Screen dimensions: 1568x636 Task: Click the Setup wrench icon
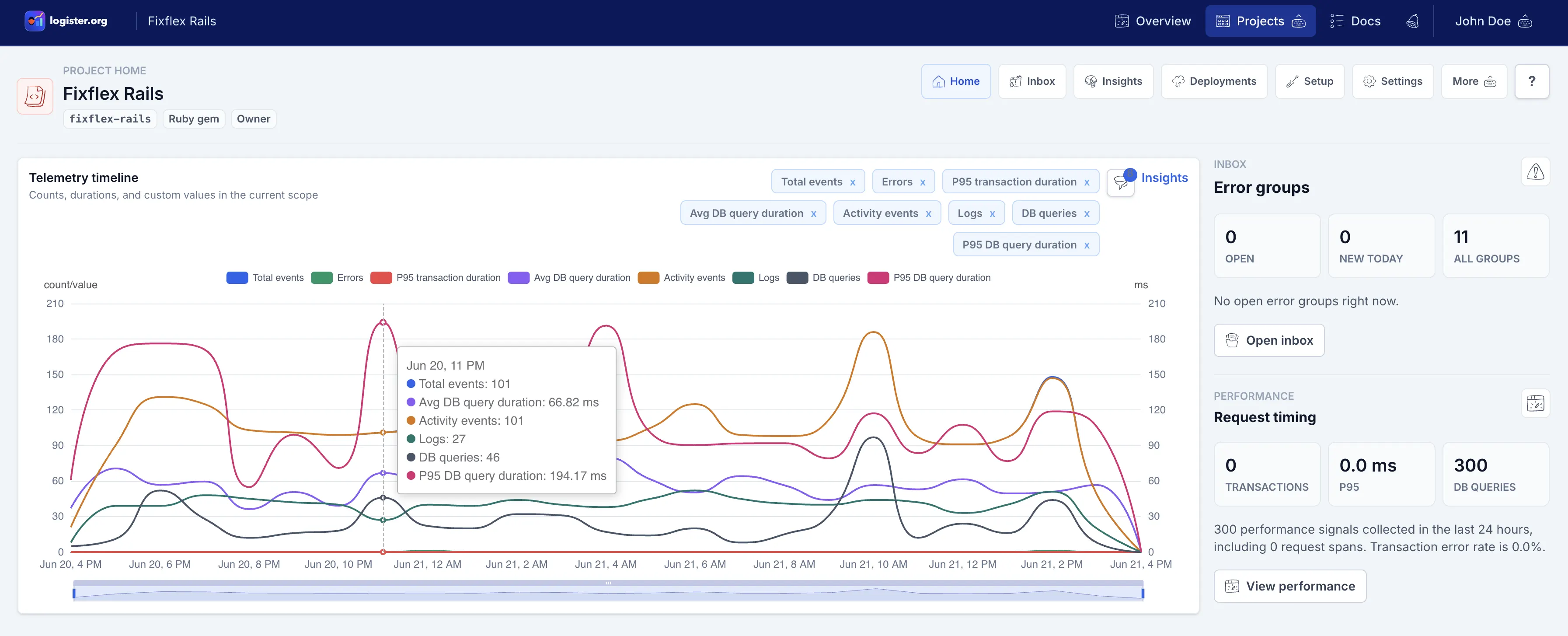[x=1292, y=81]
